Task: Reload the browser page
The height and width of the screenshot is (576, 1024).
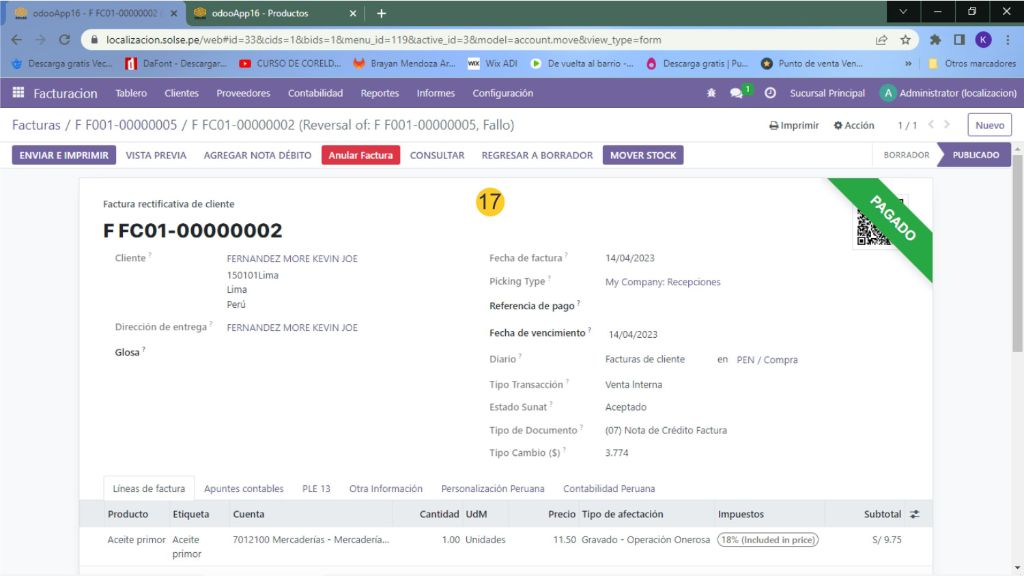Action: (x=64, y=40)
